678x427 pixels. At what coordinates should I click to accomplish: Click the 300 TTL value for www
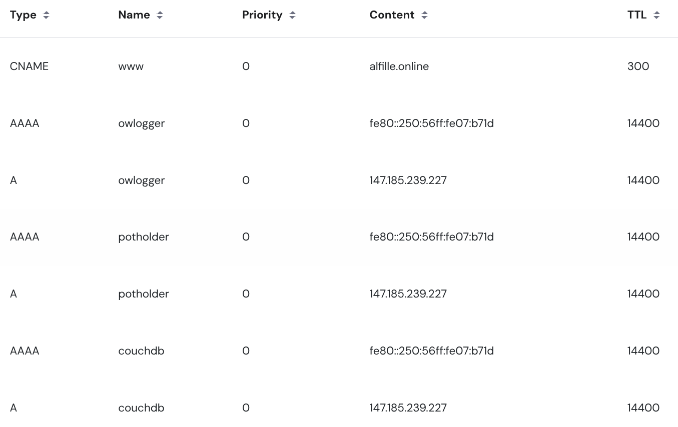tap(637, 66)
